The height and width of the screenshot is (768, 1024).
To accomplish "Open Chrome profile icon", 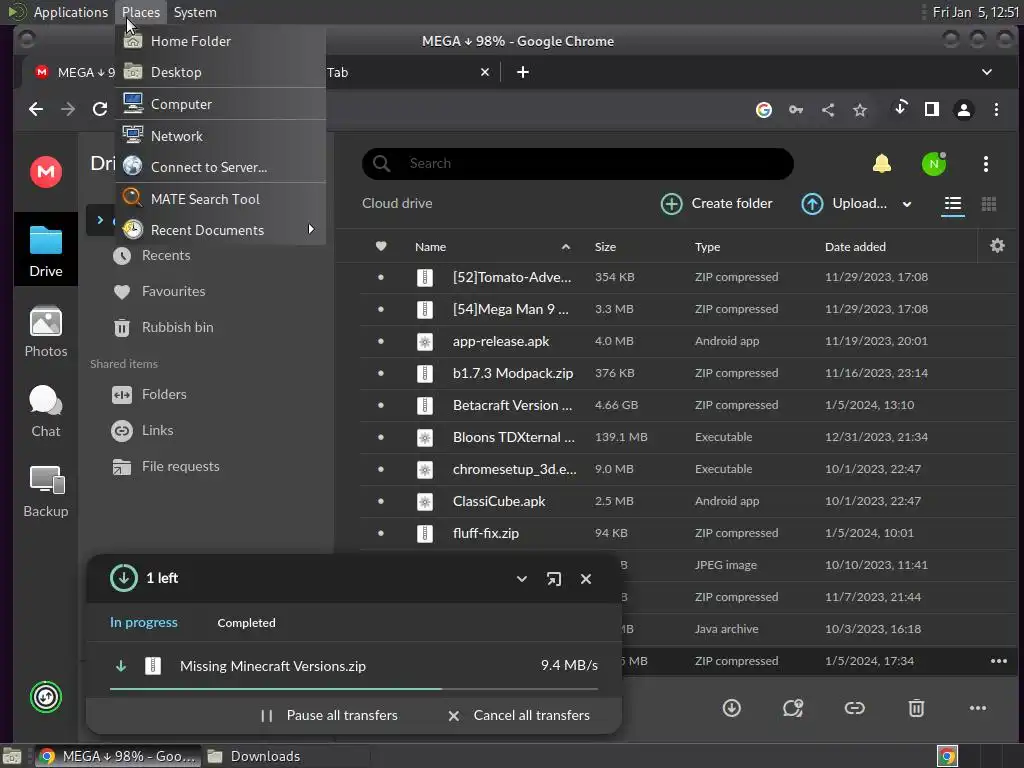I will [963, 110].
